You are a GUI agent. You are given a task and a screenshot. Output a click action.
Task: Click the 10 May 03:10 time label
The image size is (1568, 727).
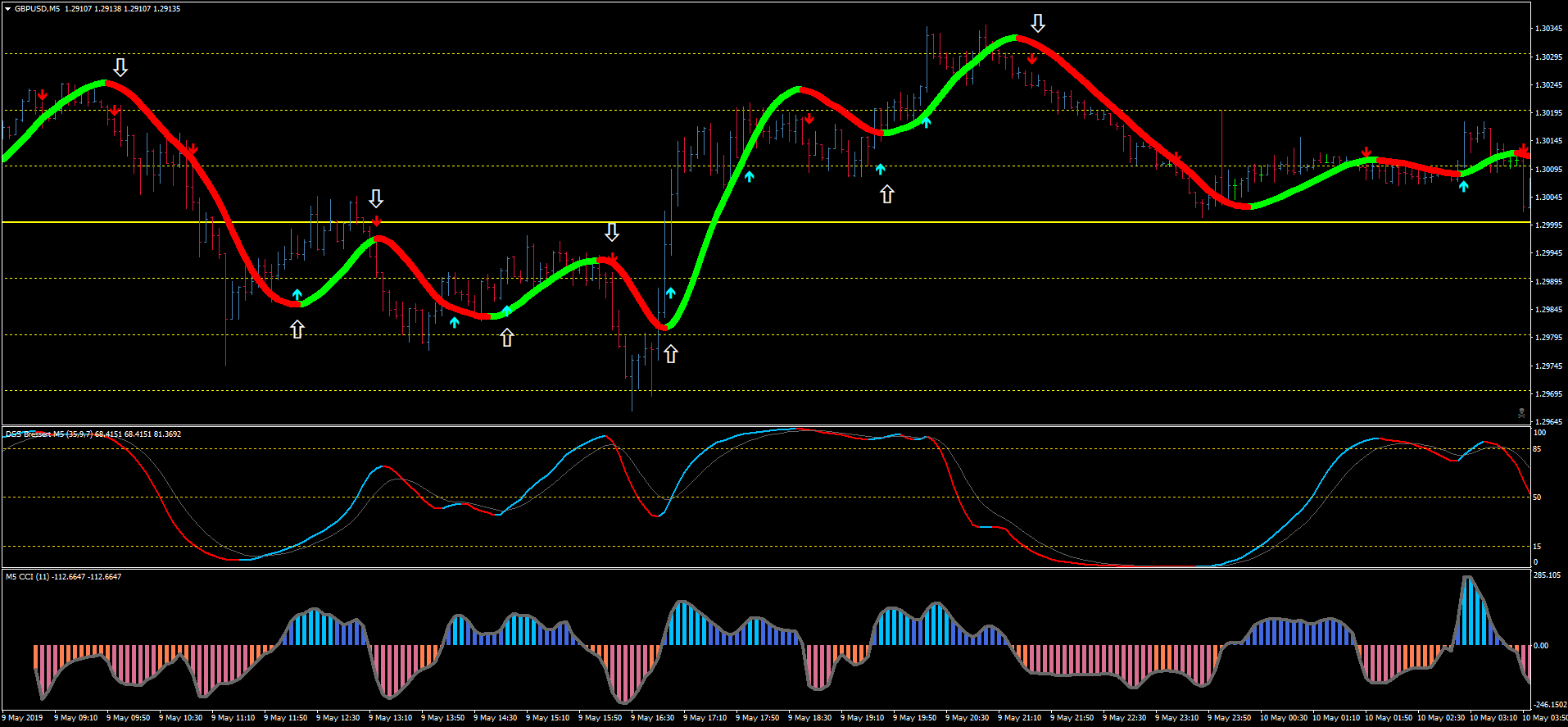click(1493, 718)
